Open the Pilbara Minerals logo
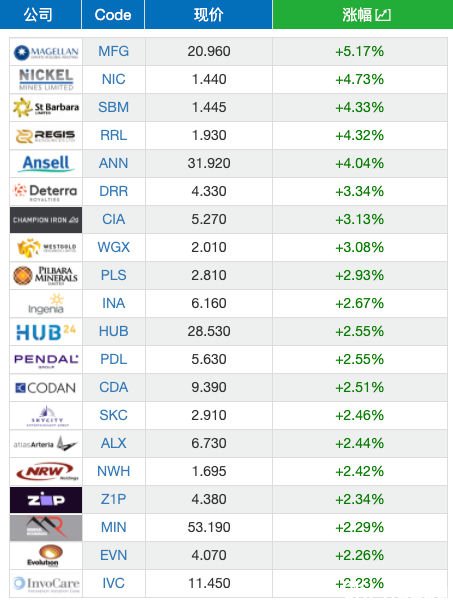Image resolution: width=453 pixels, height=603 pixels. pos(46,276)
